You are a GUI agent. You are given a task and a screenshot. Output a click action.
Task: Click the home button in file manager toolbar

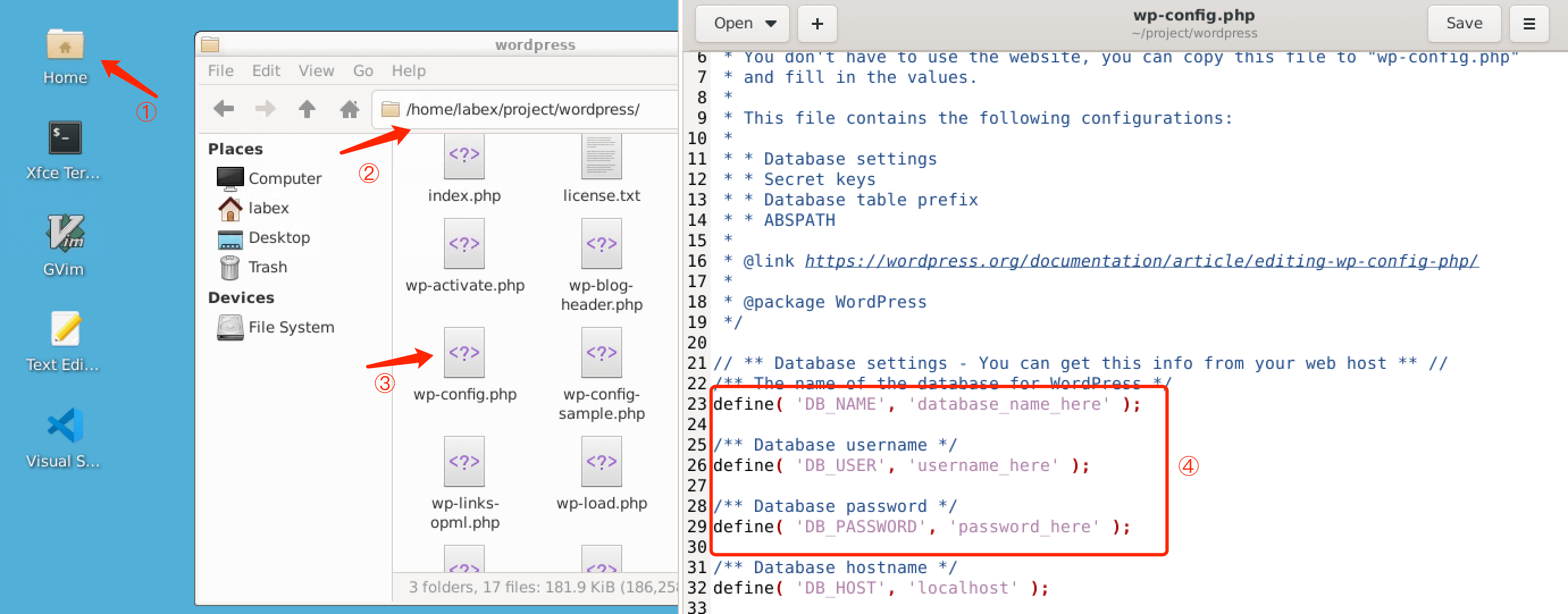350,109
